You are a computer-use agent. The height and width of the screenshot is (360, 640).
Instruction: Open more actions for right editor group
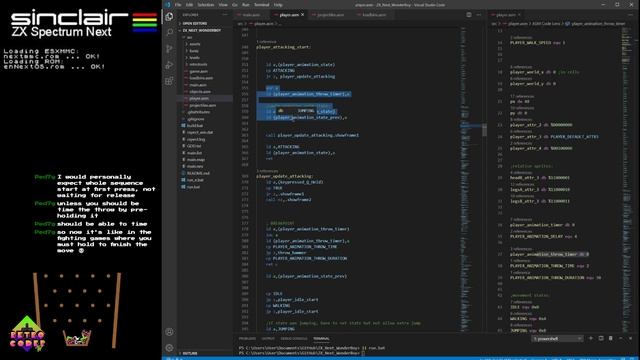pyautogui.click(x=631, y=15)
